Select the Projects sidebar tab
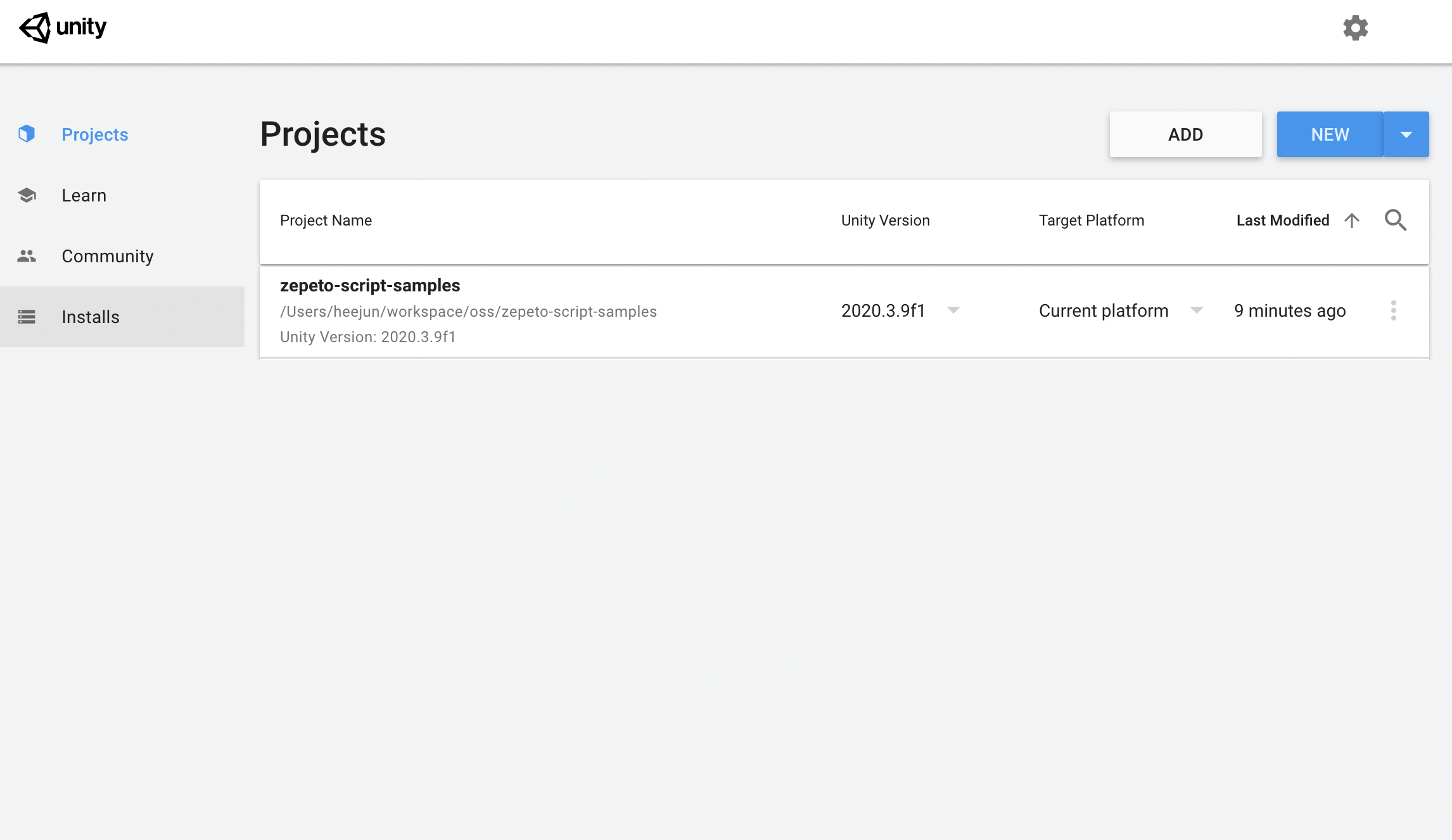Image resolution: width=1452 pixels, height=840 pixels. [122, 134]
